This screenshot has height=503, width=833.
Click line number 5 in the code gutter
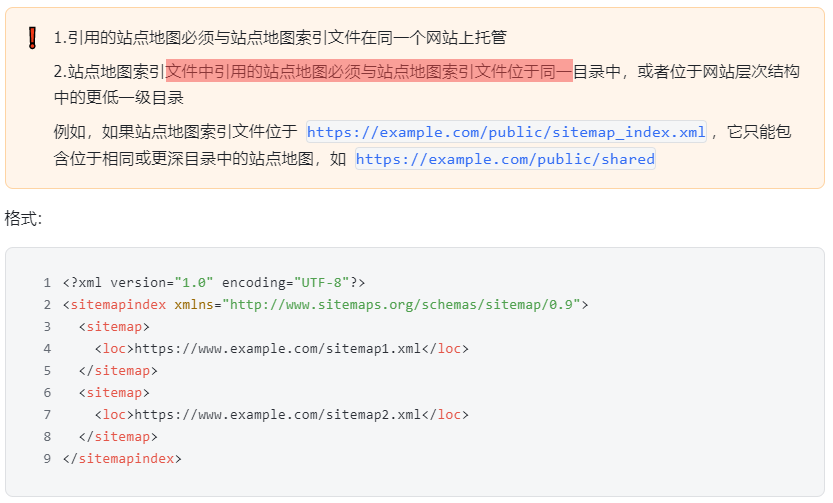(47, 371)
